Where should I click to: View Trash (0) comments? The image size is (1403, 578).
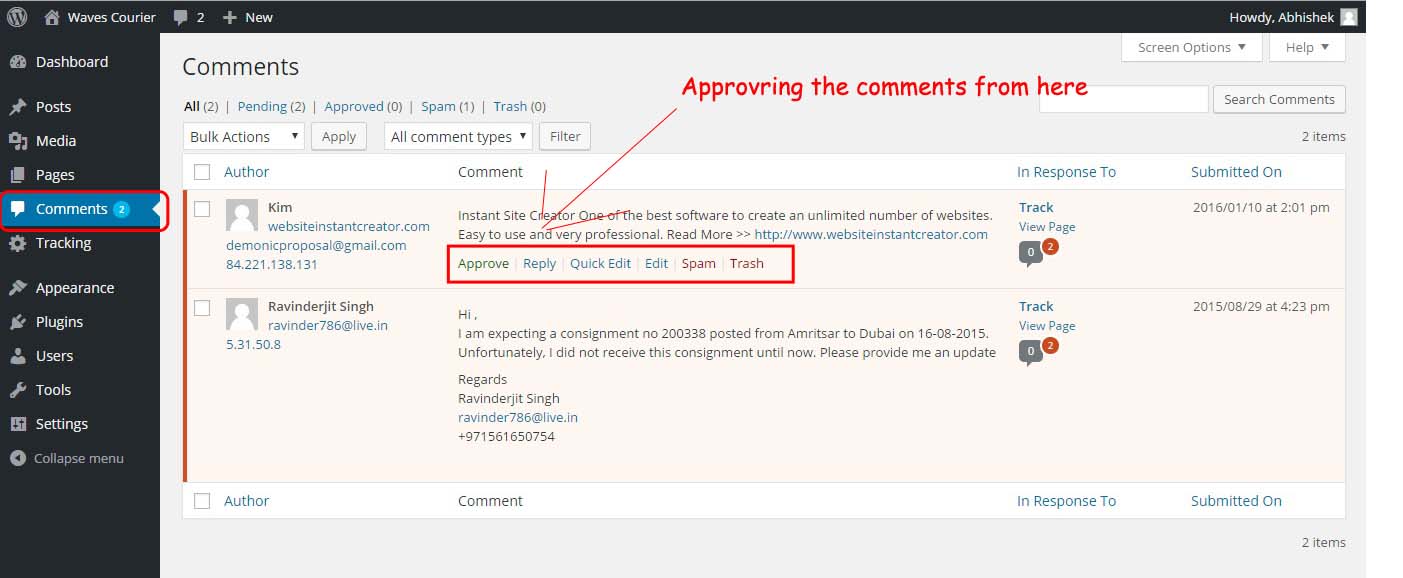(x=520, y=106)
